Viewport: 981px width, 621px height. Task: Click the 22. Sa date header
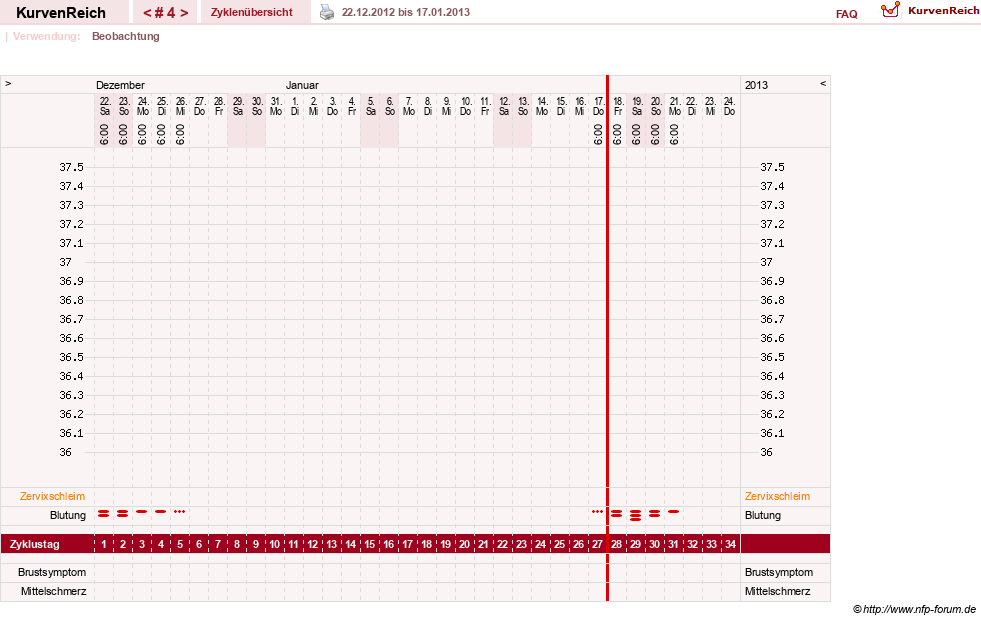point(105,106)
